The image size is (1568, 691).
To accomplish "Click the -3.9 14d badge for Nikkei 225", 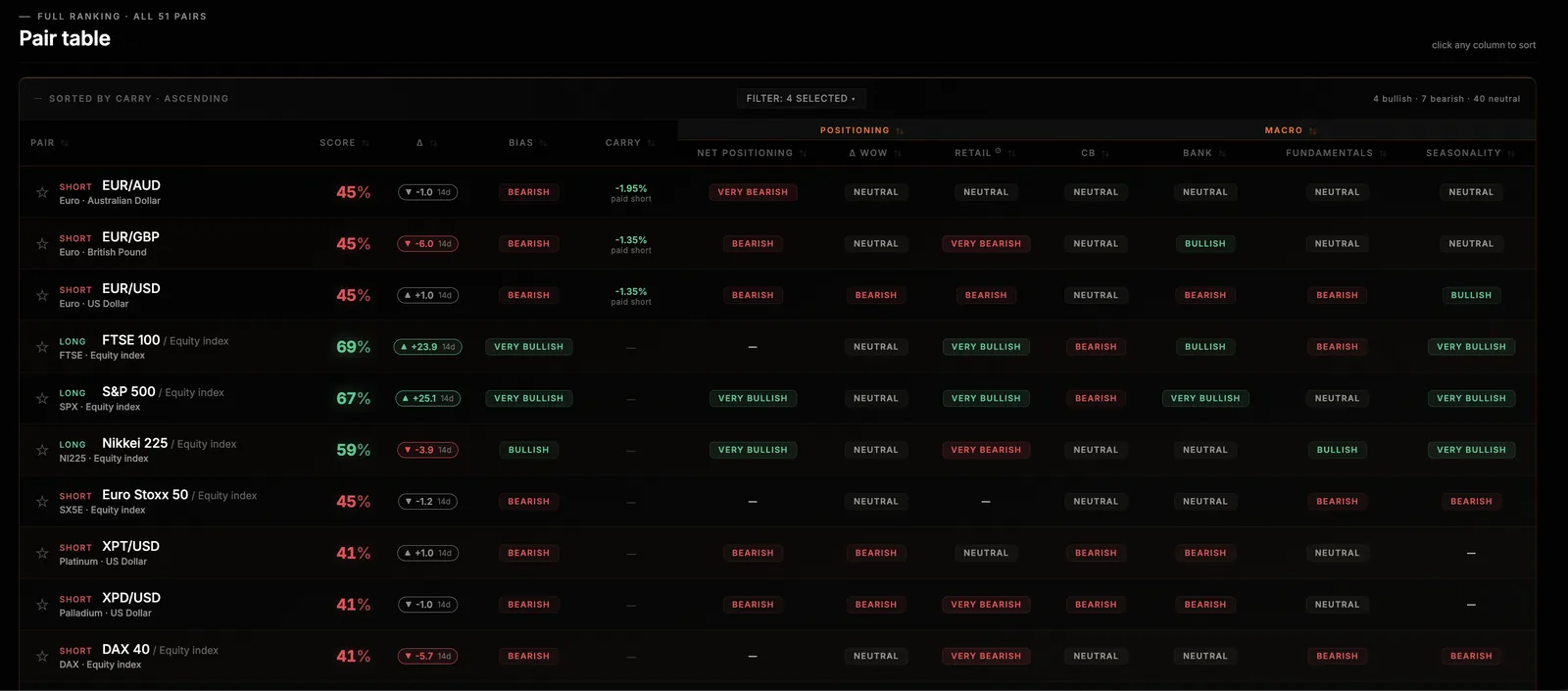I will [427, 450].
